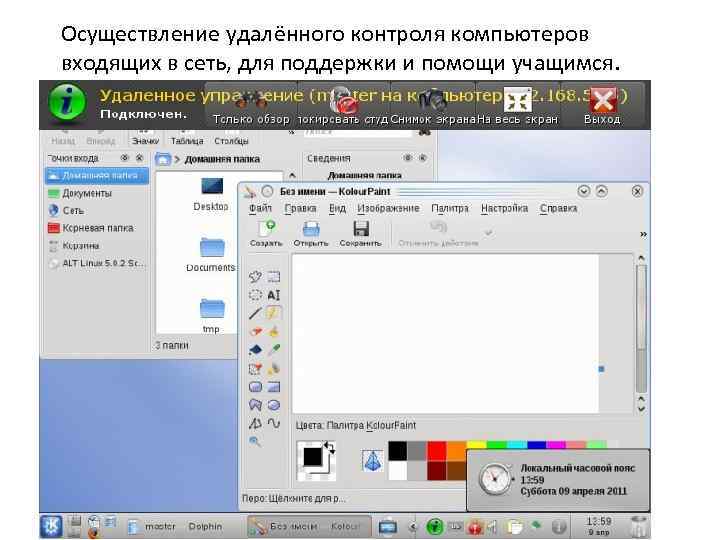Click the transparent color cone icon
The height and width of the screenshot is (540, 720).
(372, 461)
